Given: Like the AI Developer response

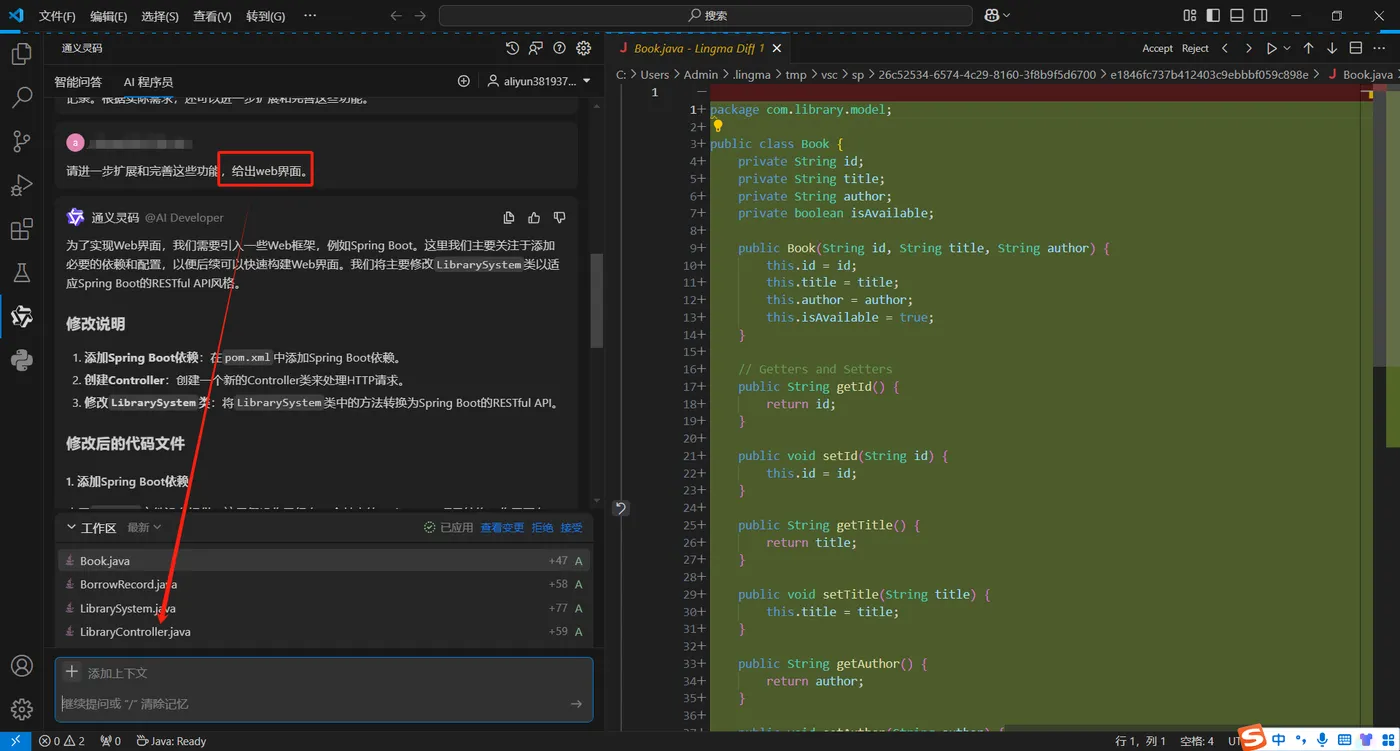Looking at the screenshot, I should coord(534,217).
